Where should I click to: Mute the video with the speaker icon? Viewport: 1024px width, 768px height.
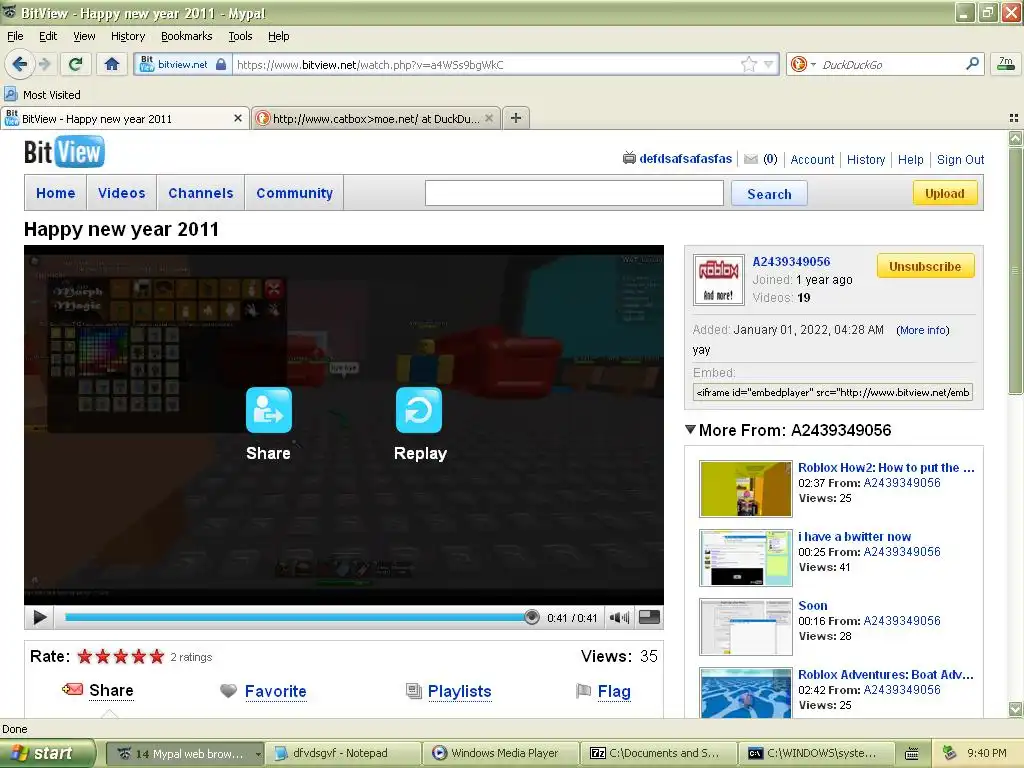coord(618,617)
